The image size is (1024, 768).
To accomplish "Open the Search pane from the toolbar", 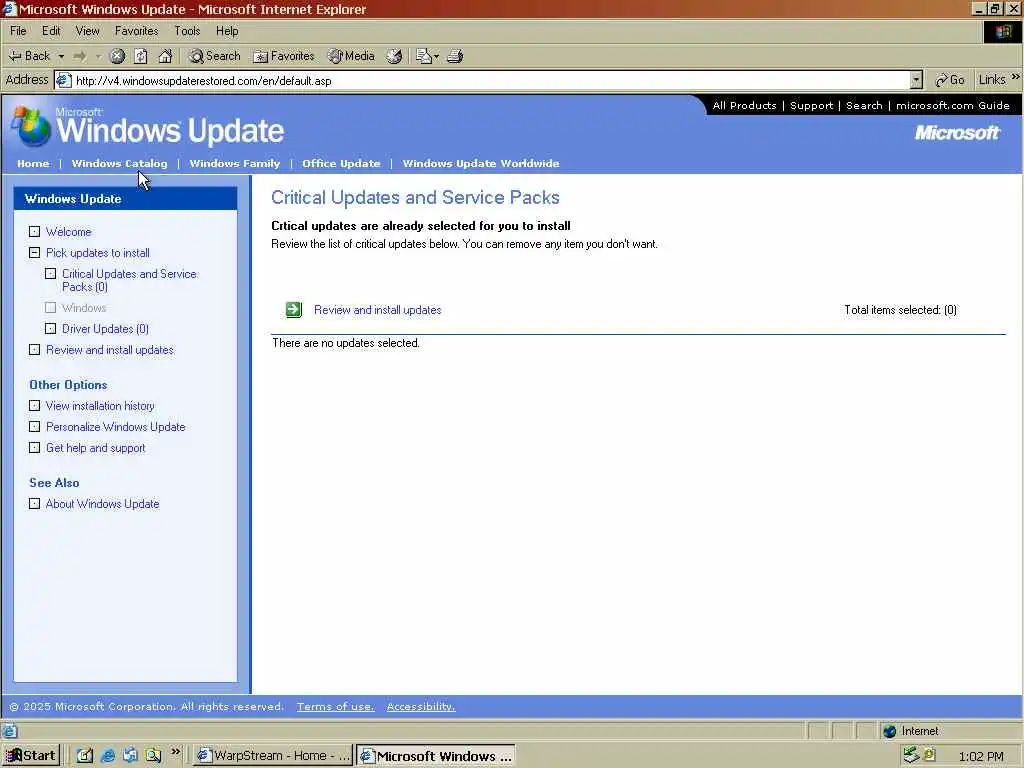I will (215, 56).
